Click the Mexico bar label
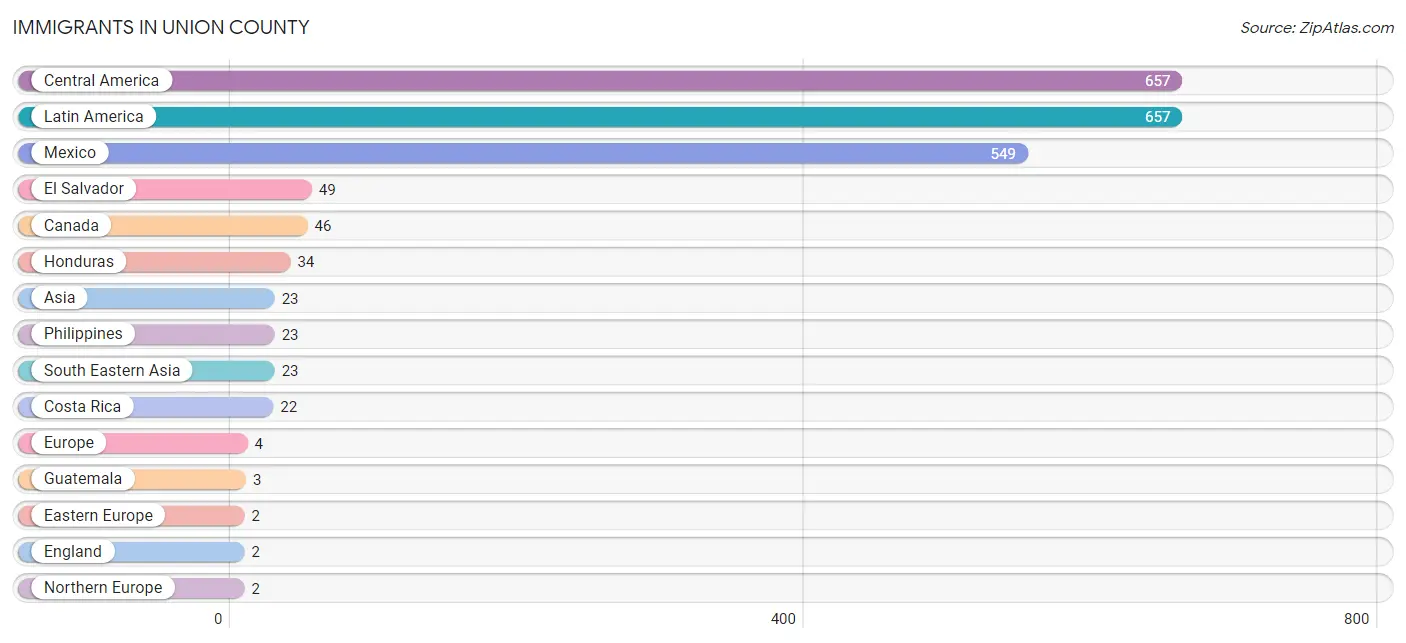This screenshot has width=1406, height=643. (x=70, y=153)
